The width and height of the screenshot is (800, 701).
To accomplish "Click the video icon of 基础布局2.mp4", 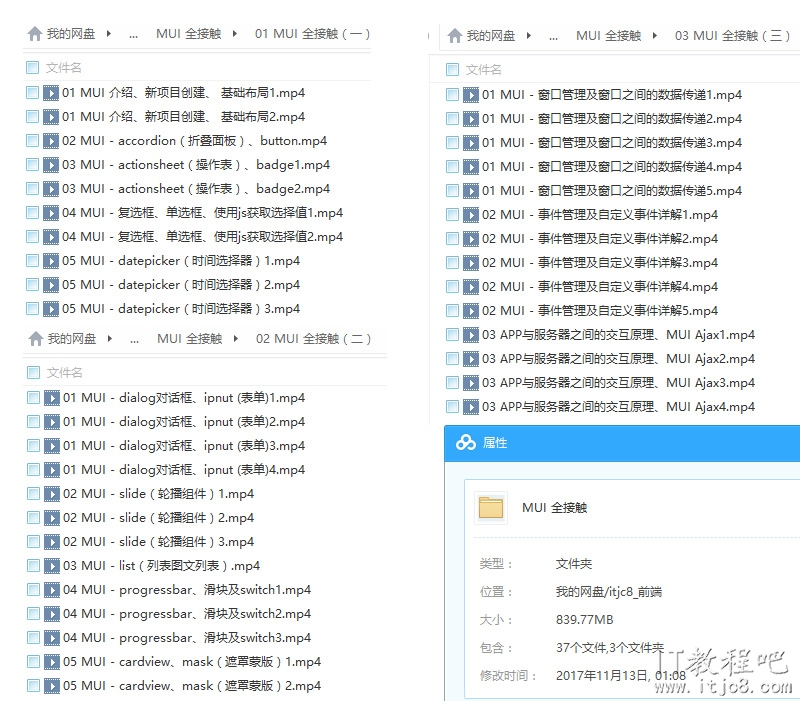I will click(51, 117).
